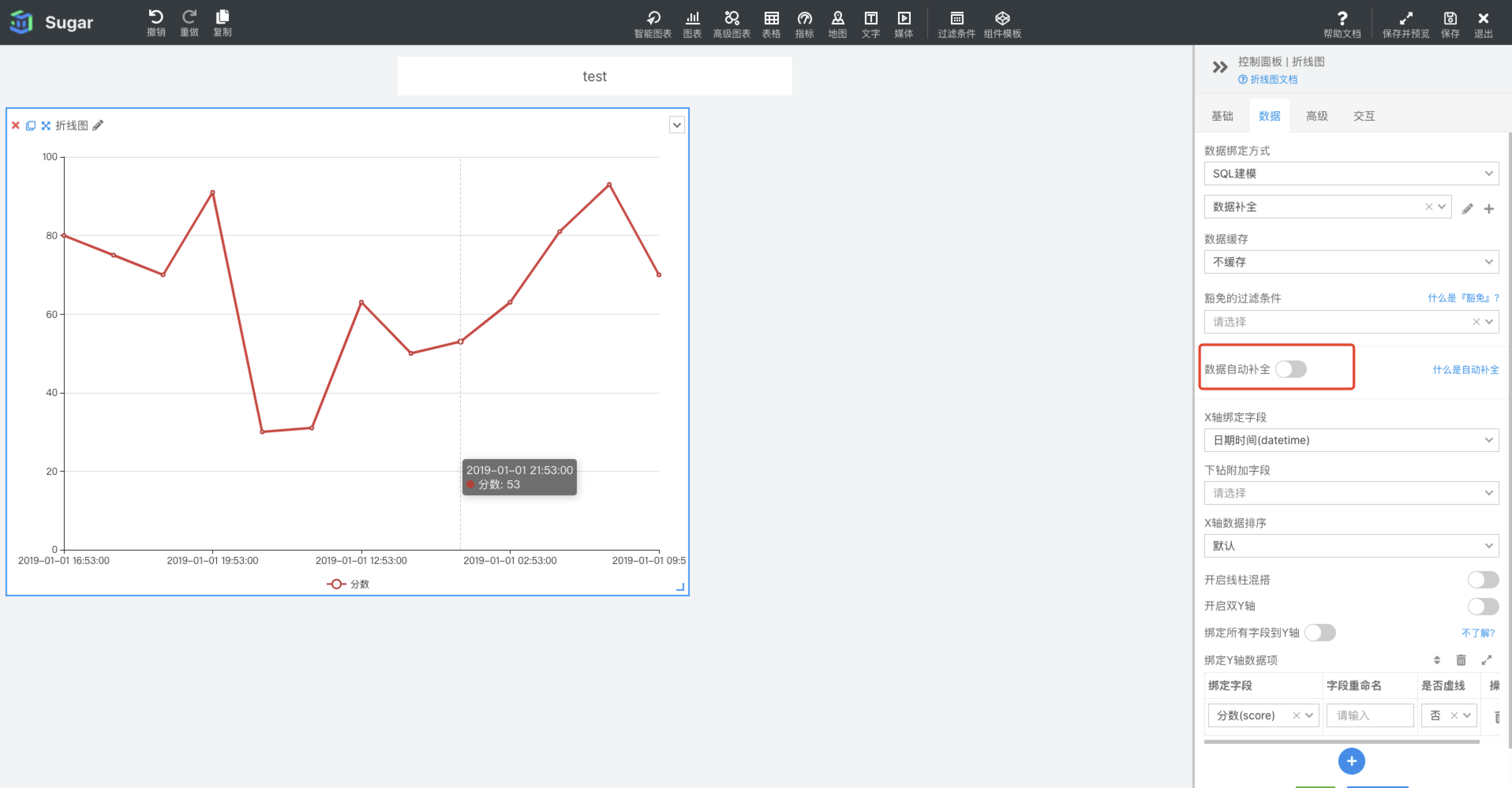Click the chart resize handle corner

(681, 587)
